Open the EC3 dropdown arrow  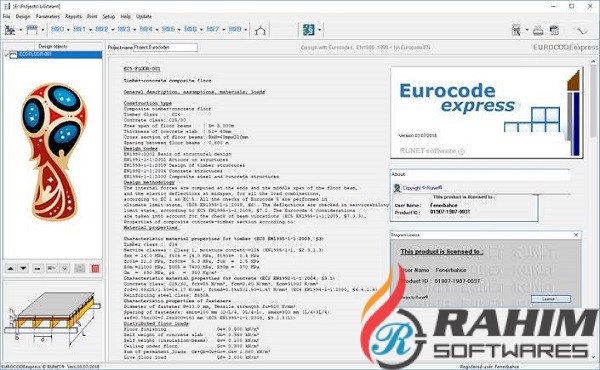135,29
